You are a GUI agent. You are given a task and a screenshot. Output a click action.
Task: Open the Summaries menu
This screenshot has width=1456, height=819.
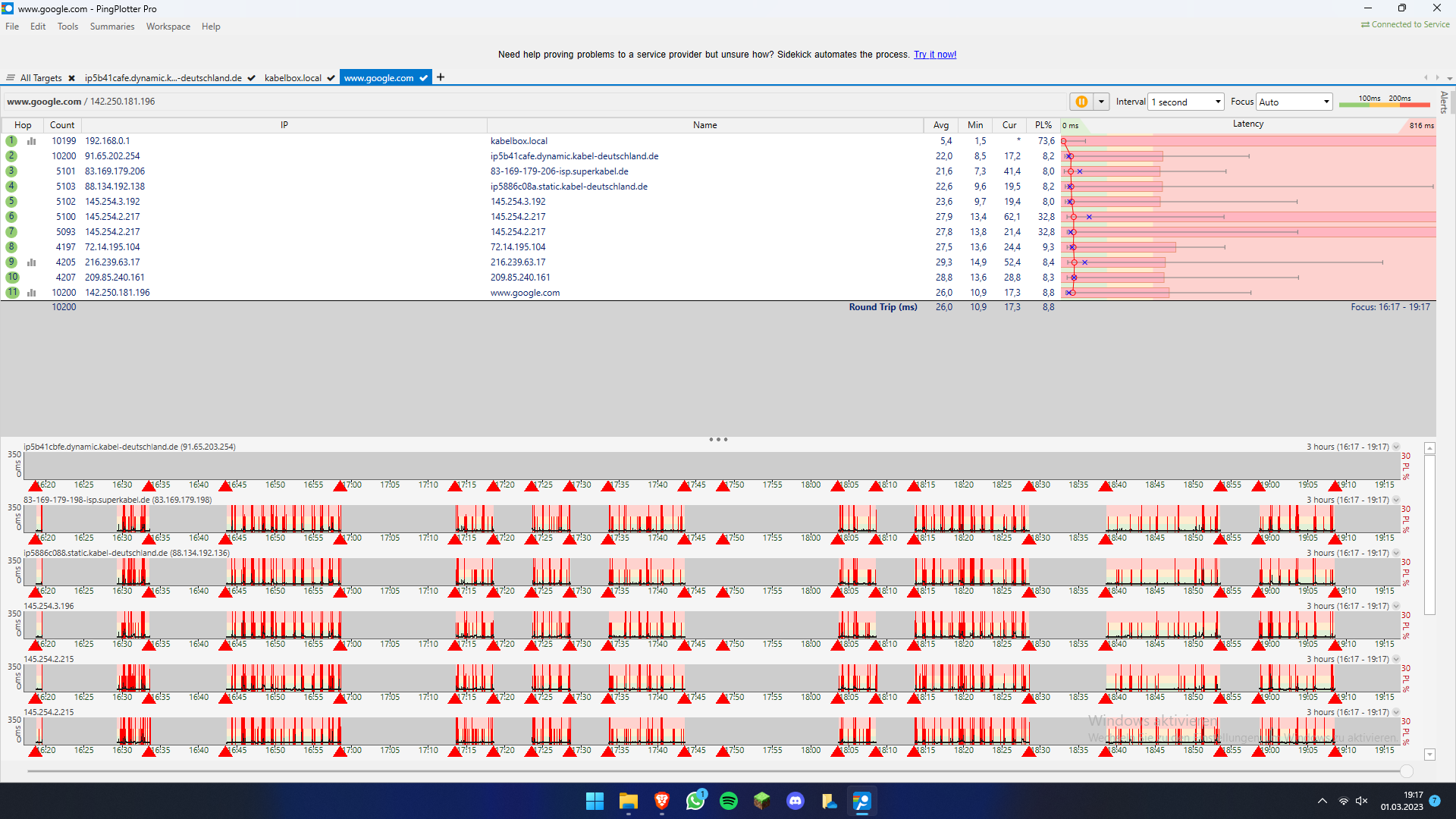[111, 26]
